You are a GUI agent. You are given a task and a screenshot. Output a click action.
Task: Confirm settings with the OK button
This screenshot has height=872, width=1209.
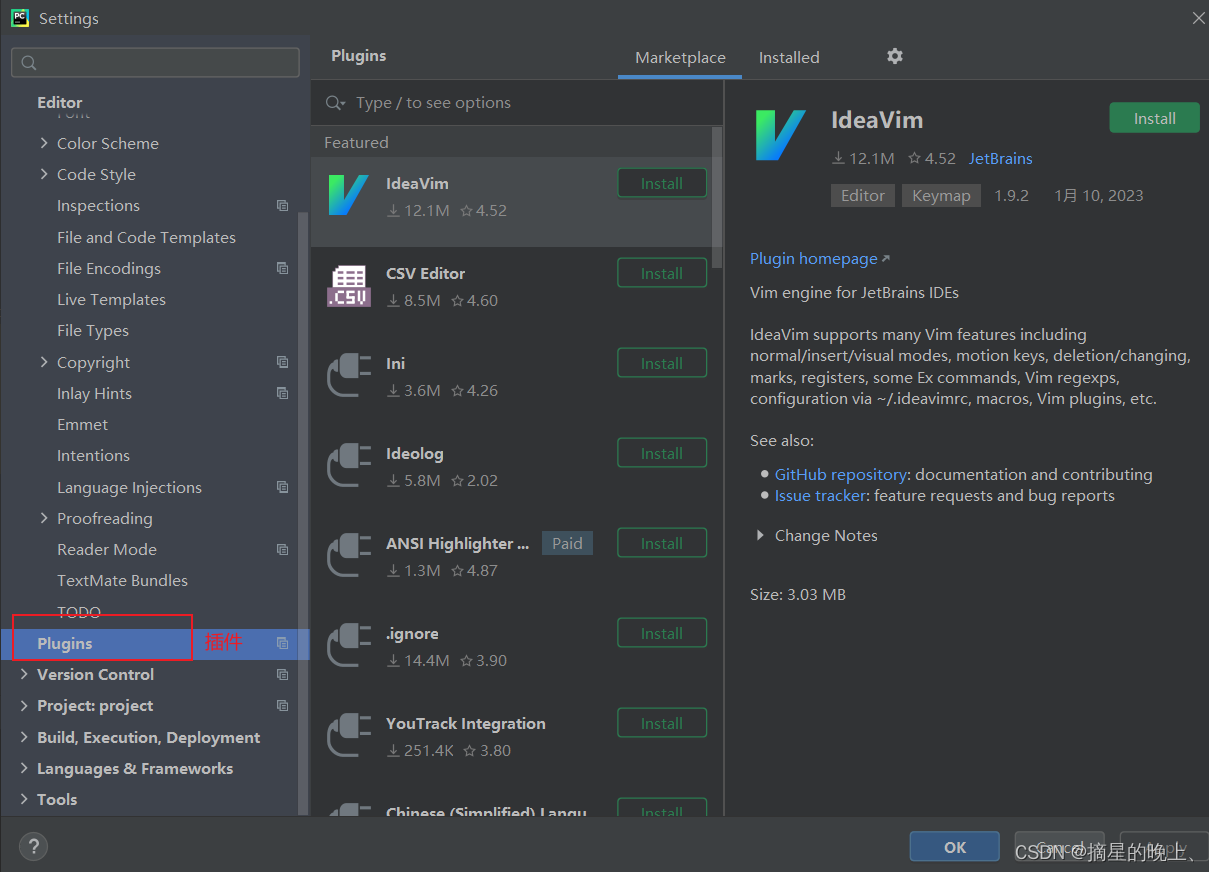point(954,846)
